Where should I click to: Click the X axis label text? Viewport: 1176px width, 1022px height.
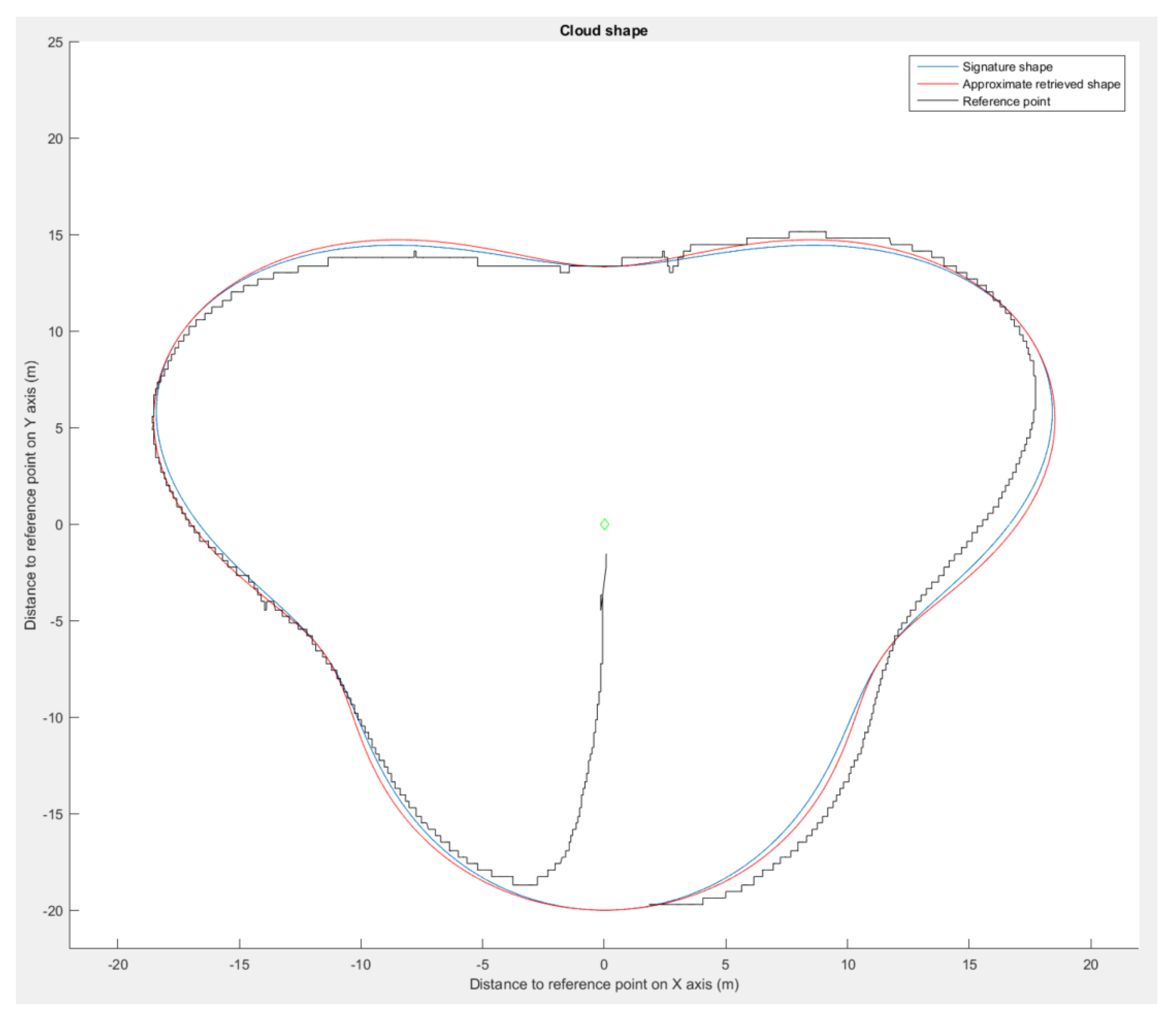point(604,984)
